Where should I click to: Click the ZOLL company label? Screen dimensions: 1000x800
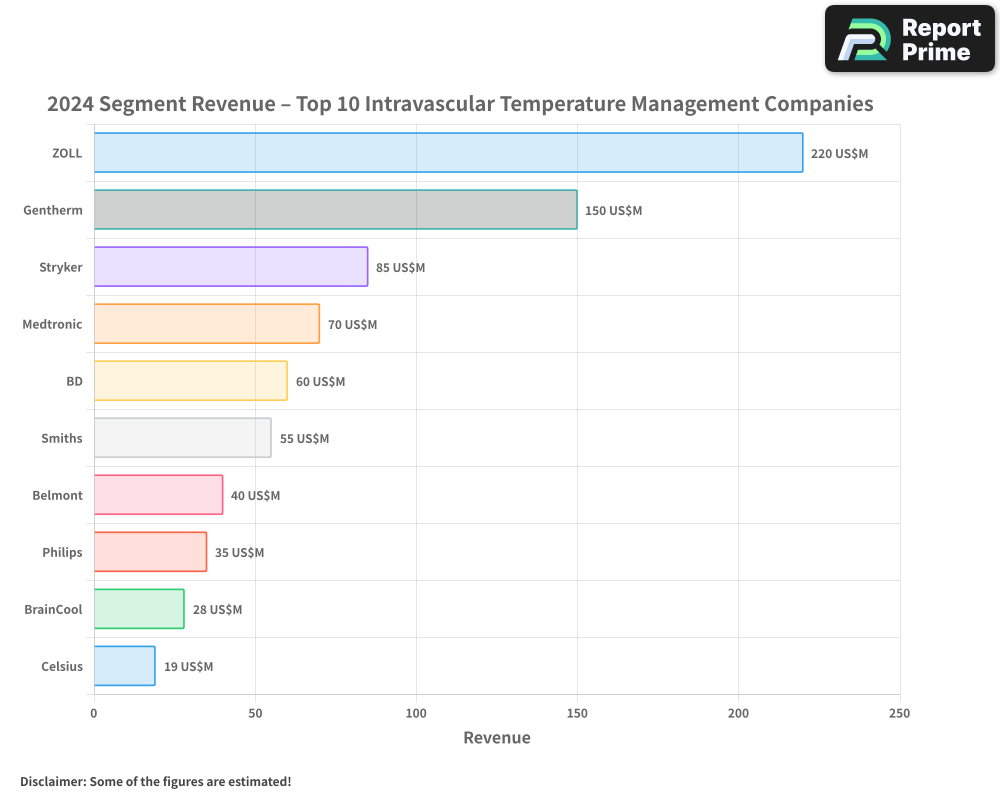pyautogui.click(x=67, y=153)
